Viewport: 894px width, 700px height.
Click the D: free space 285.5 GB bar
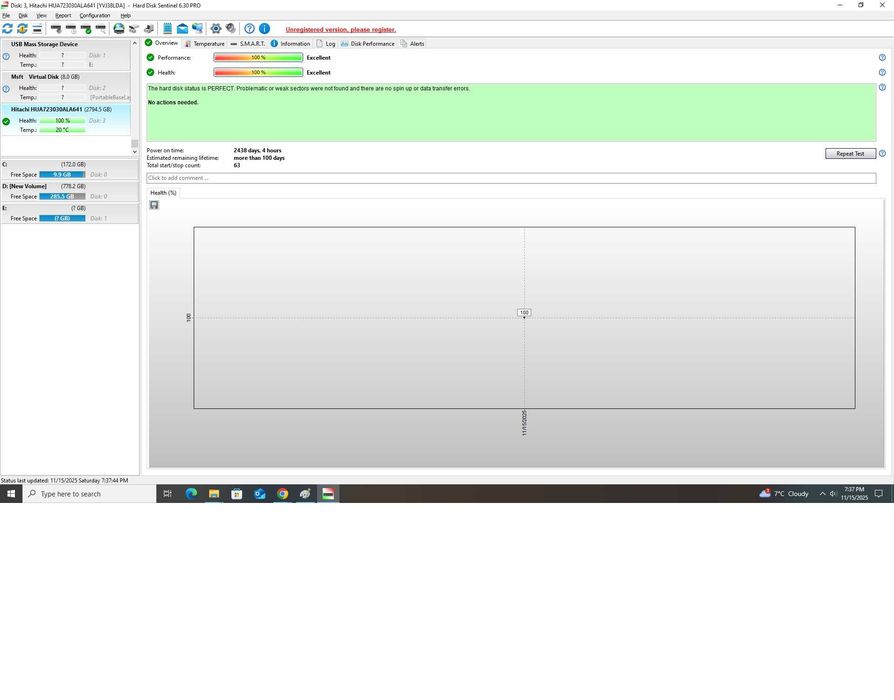tap(62, 196)
